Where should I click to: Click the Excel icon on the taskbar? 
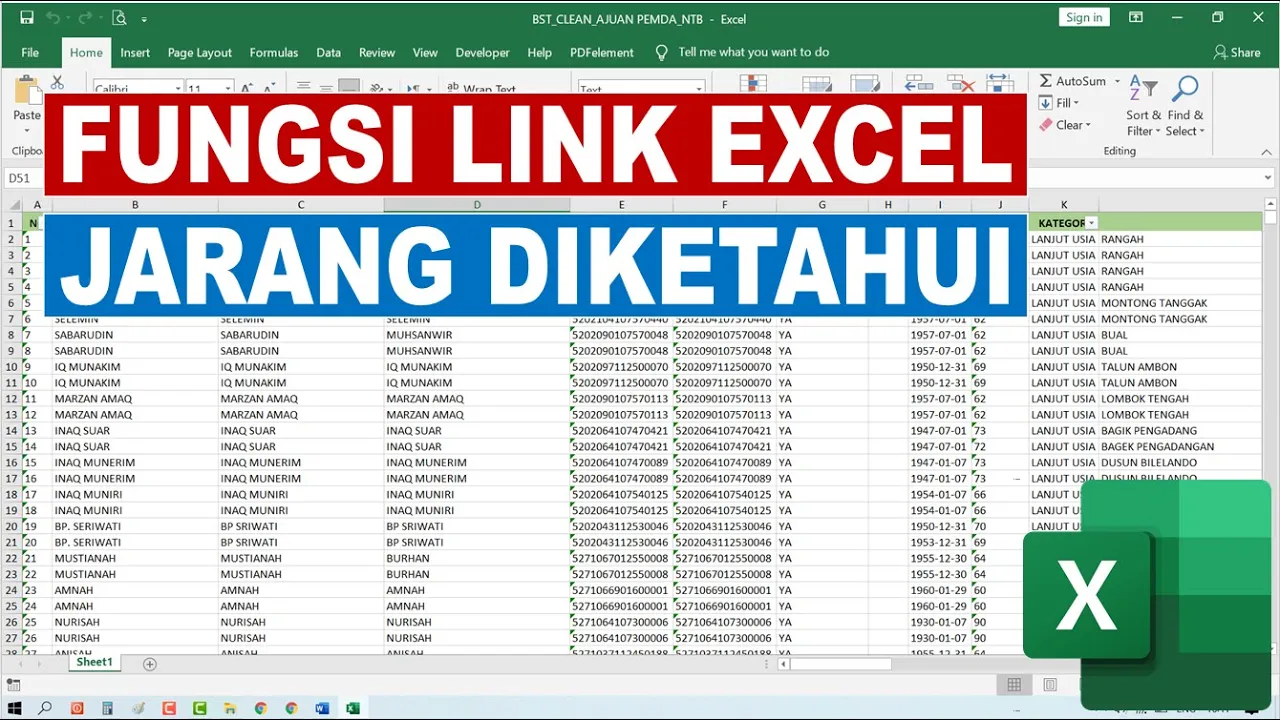[x=353, y=708]
